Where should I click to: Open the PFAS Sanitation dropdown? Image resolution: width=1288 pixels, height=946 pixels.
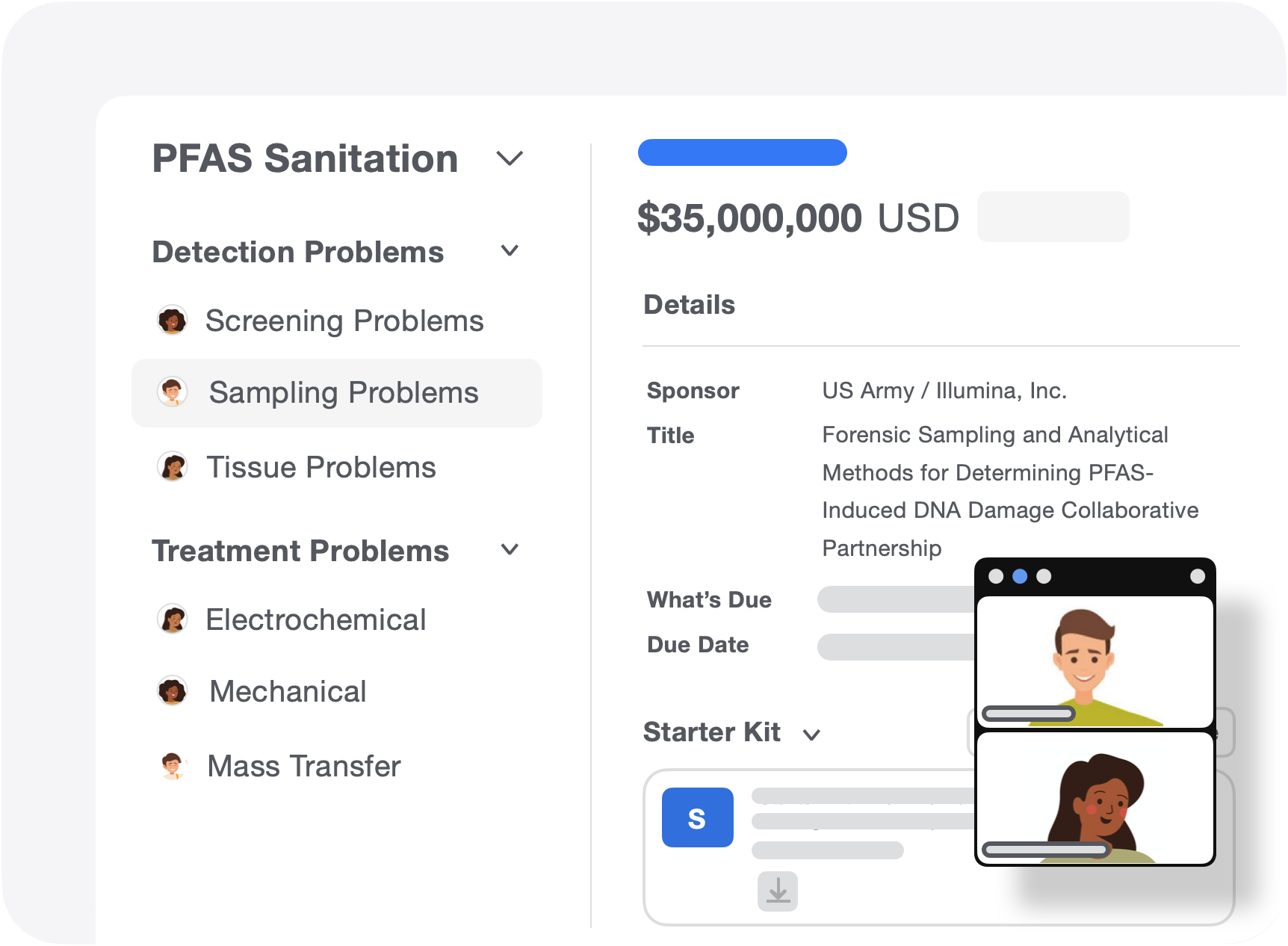(x=510, y=158)
